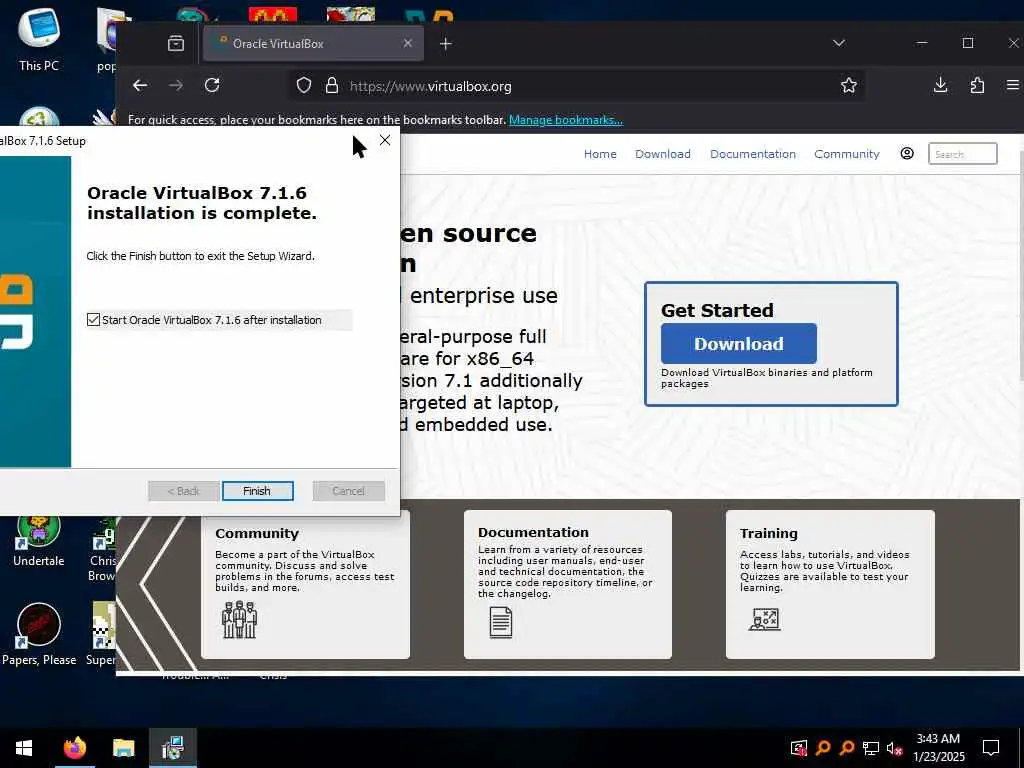Click the Windows Update tray icon
This screenshot has height=768, width=1024.
tap(799, 748)
